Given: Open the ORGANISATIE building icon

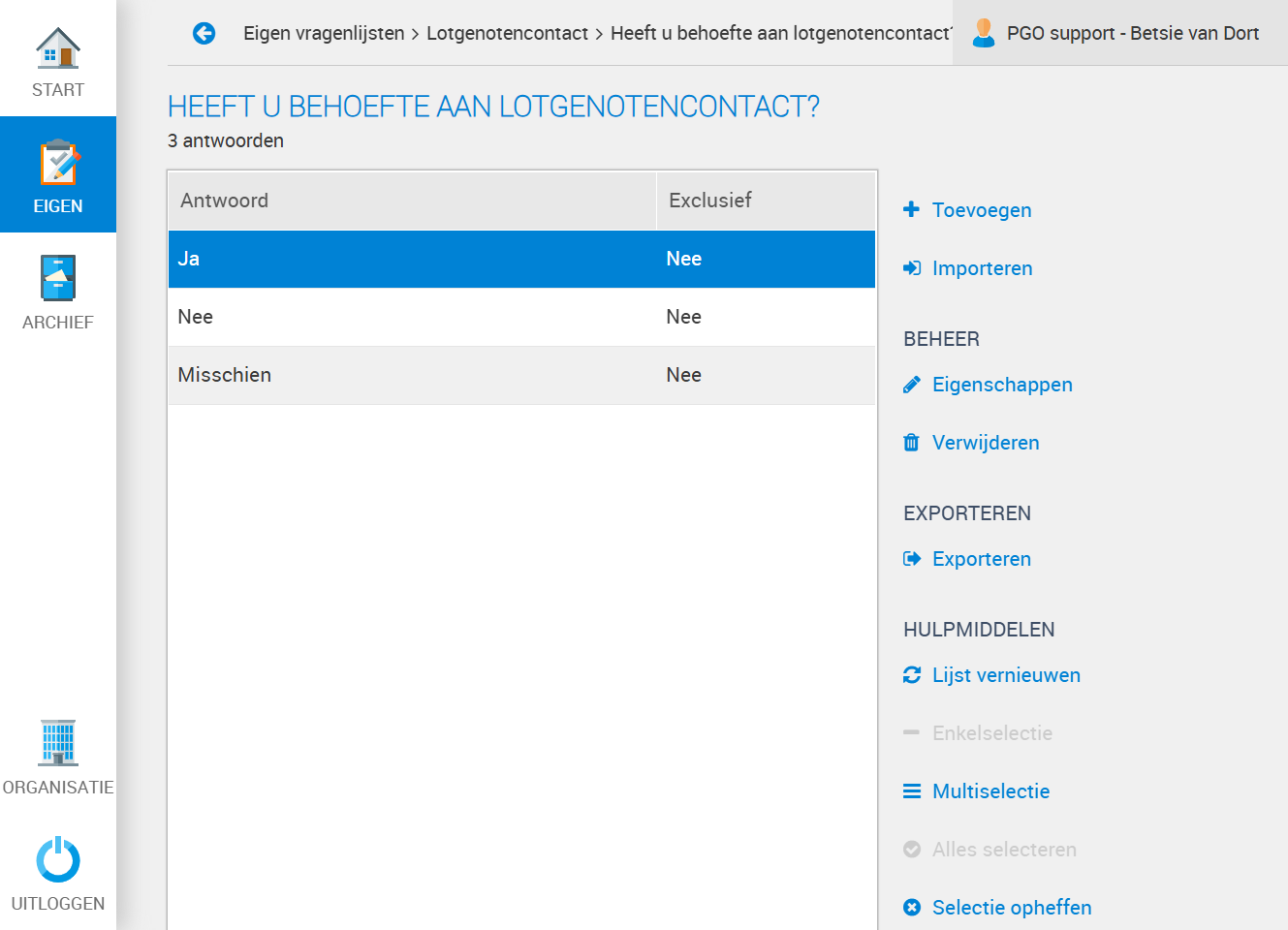Looking at the screenshot, I should click(58, 743).
